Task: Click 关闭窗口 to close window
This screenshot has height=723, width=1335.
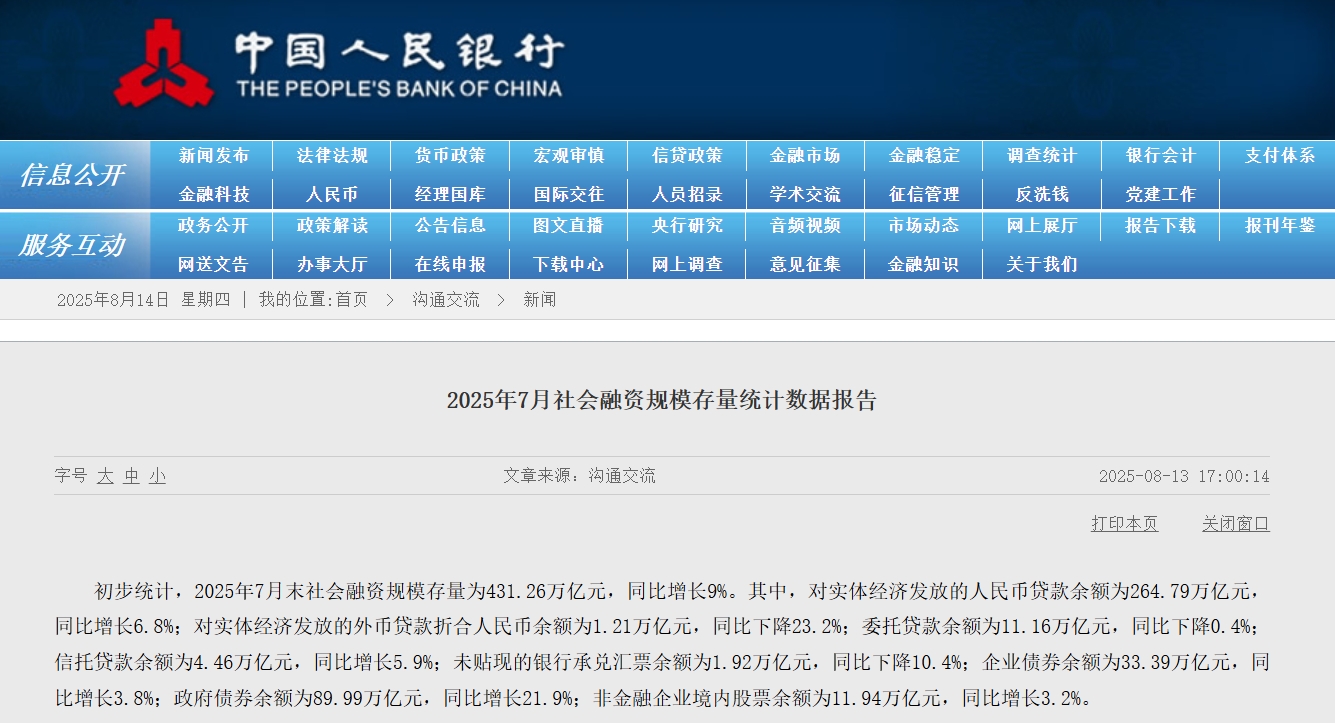Action: (x=1235, y=524)
